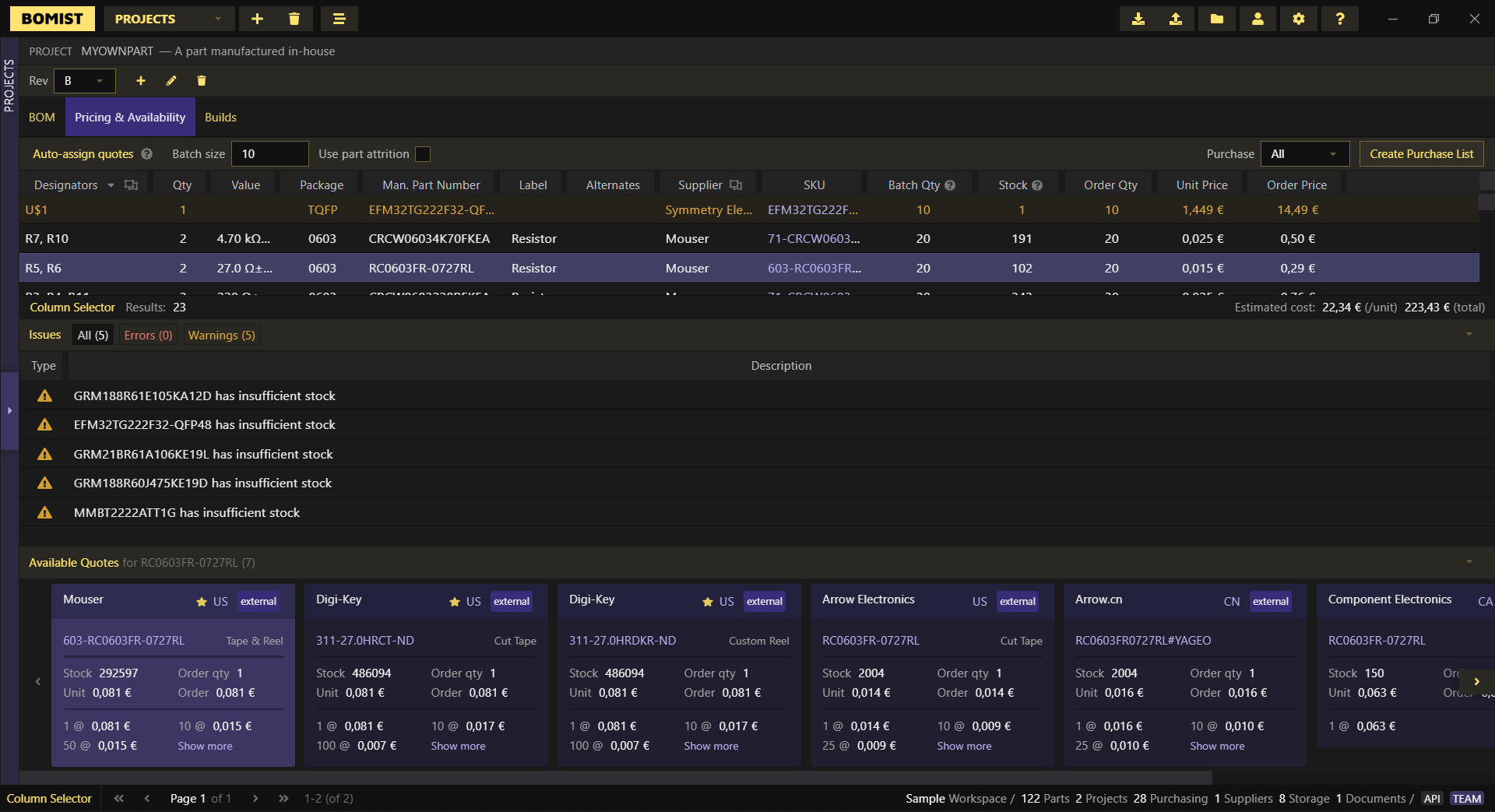The width and height of the screenshot is (1495, 812).
Task: Click Show more in Arrow.cn quote card
Action: [x=1217, y=746]
